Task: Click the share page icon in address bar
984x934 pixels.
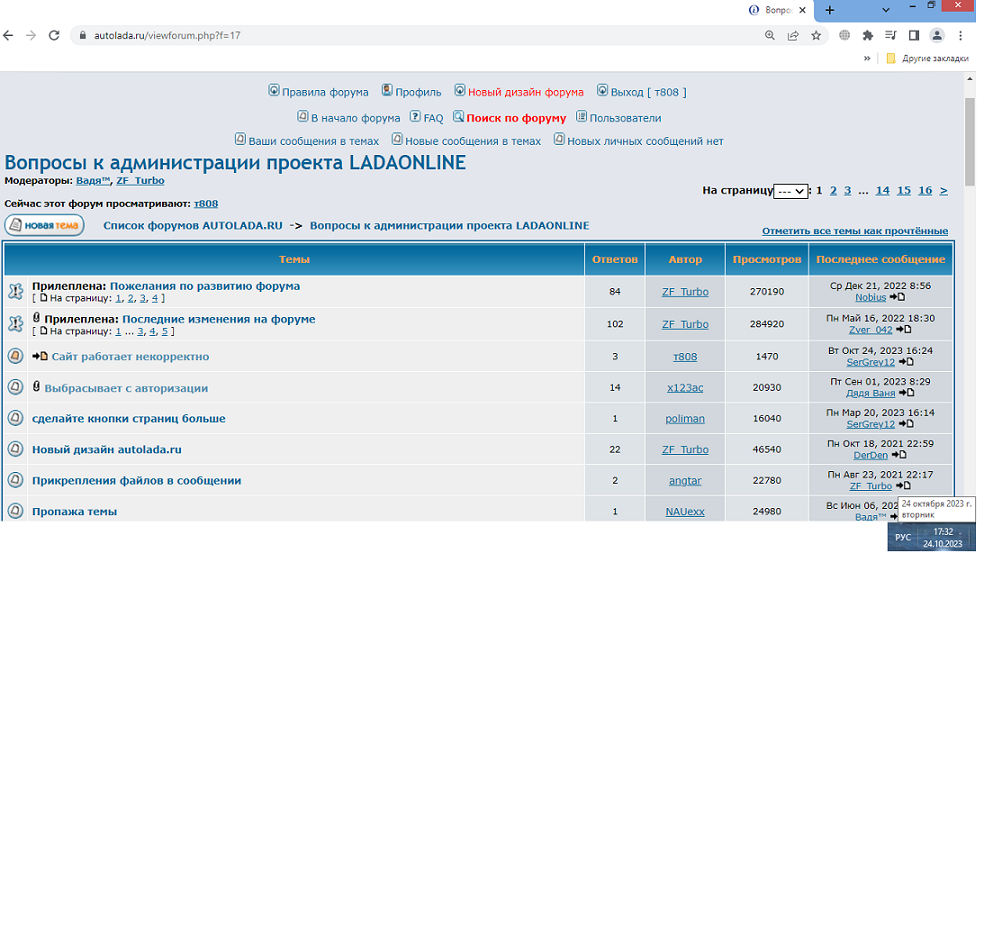Action: (x=793, y=35)
